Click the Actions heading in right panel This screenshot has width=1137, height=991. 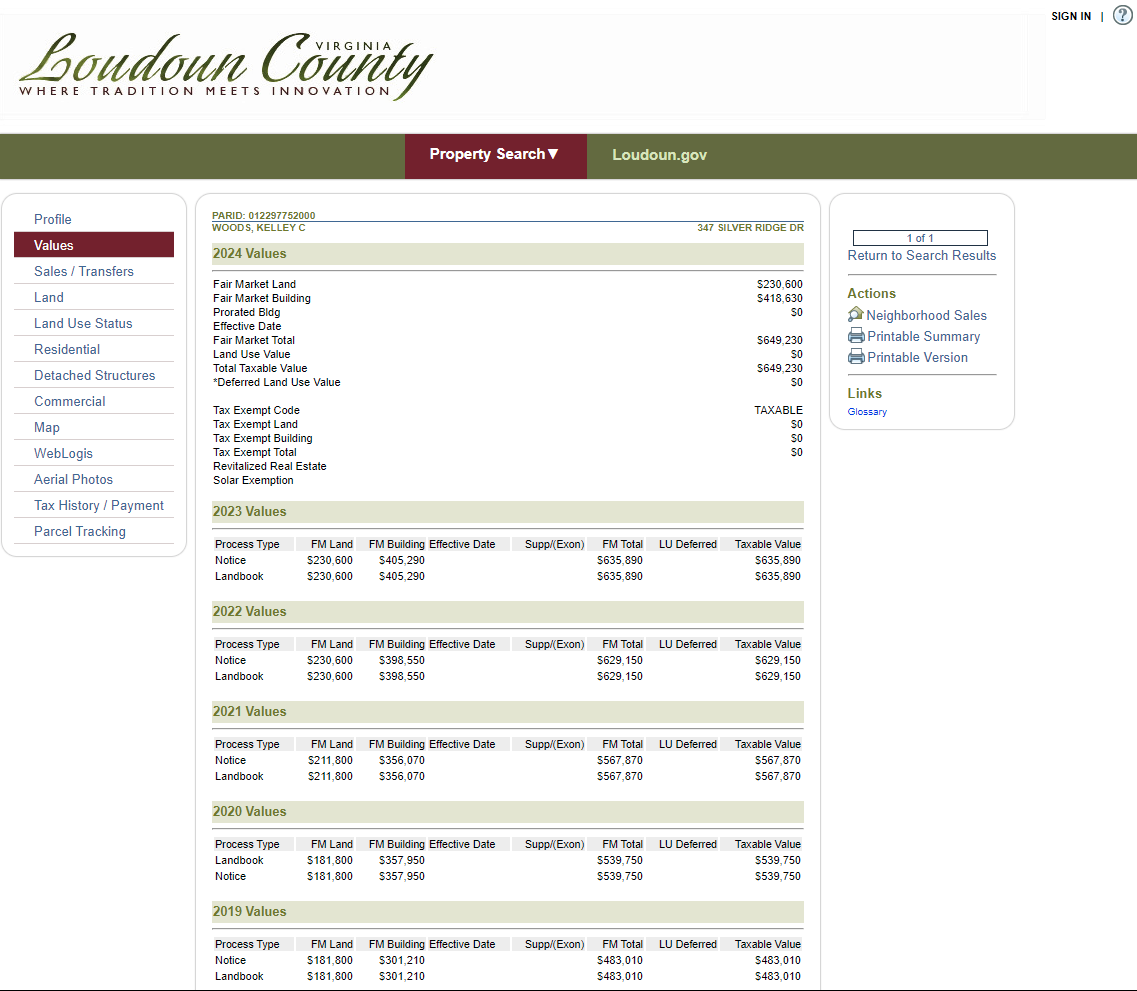tap(872, 294)
